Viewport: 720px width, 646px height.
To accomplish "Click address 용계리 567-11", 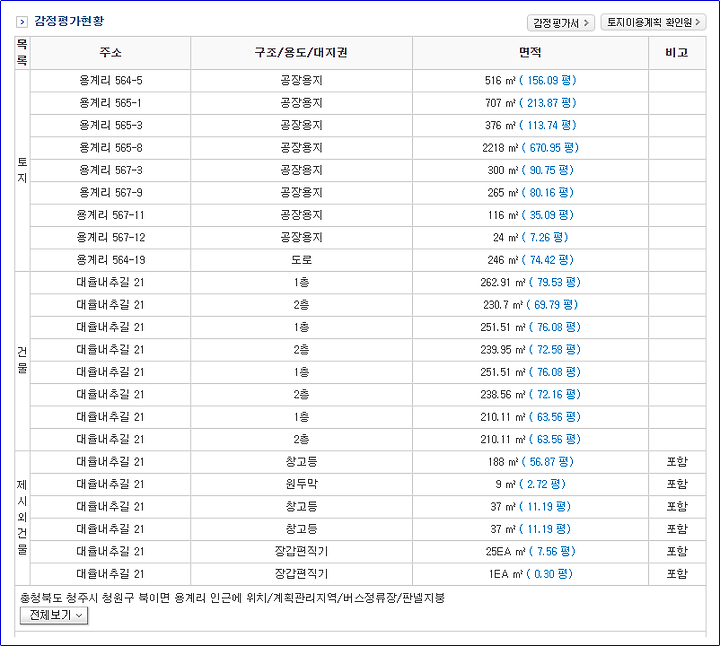I will pyautogui.click(x=111, y=215).
